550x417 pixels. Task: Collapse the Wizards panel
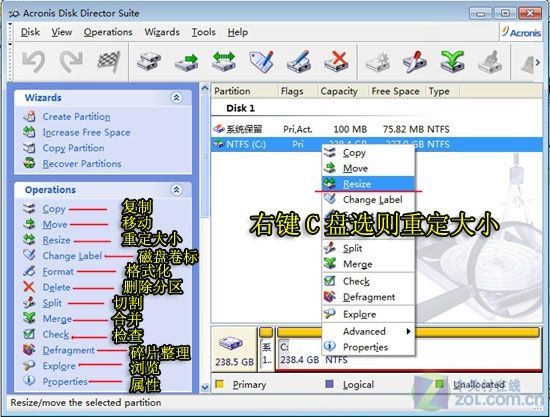[176, 97]
